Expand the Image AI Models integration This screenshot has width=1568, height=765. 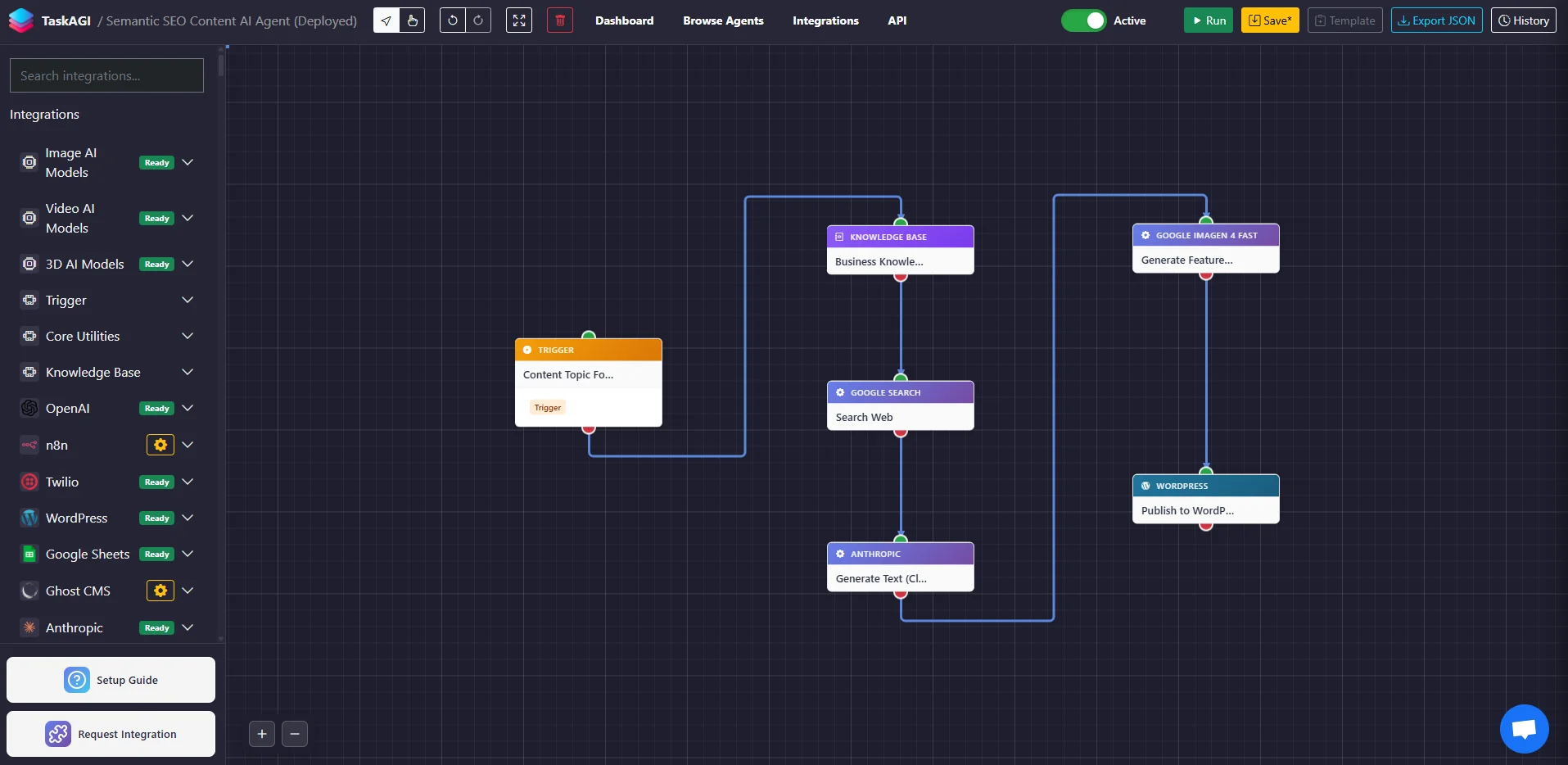tap(188, 162)
